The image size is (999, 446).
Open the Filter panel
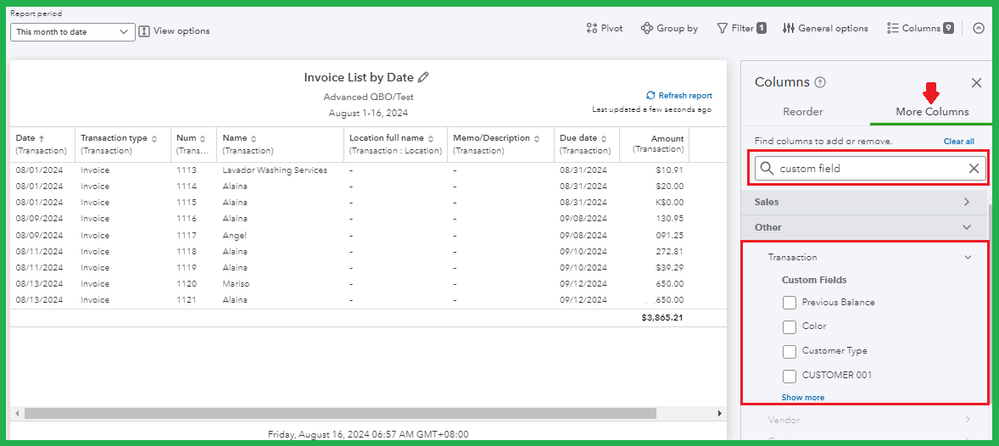(x=741, y=29)
